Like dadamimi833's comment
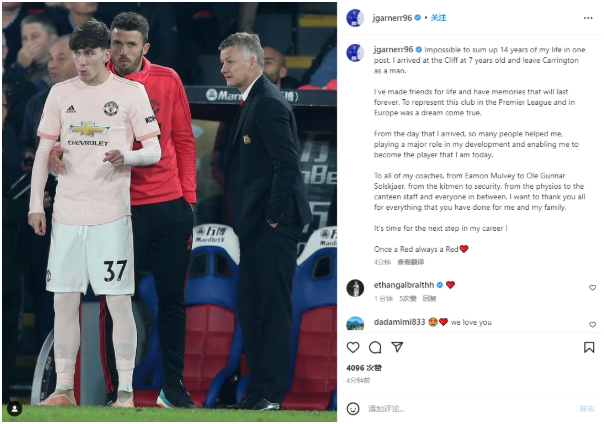The width and height of the screenshot is (604, 424). click(592, 325)
